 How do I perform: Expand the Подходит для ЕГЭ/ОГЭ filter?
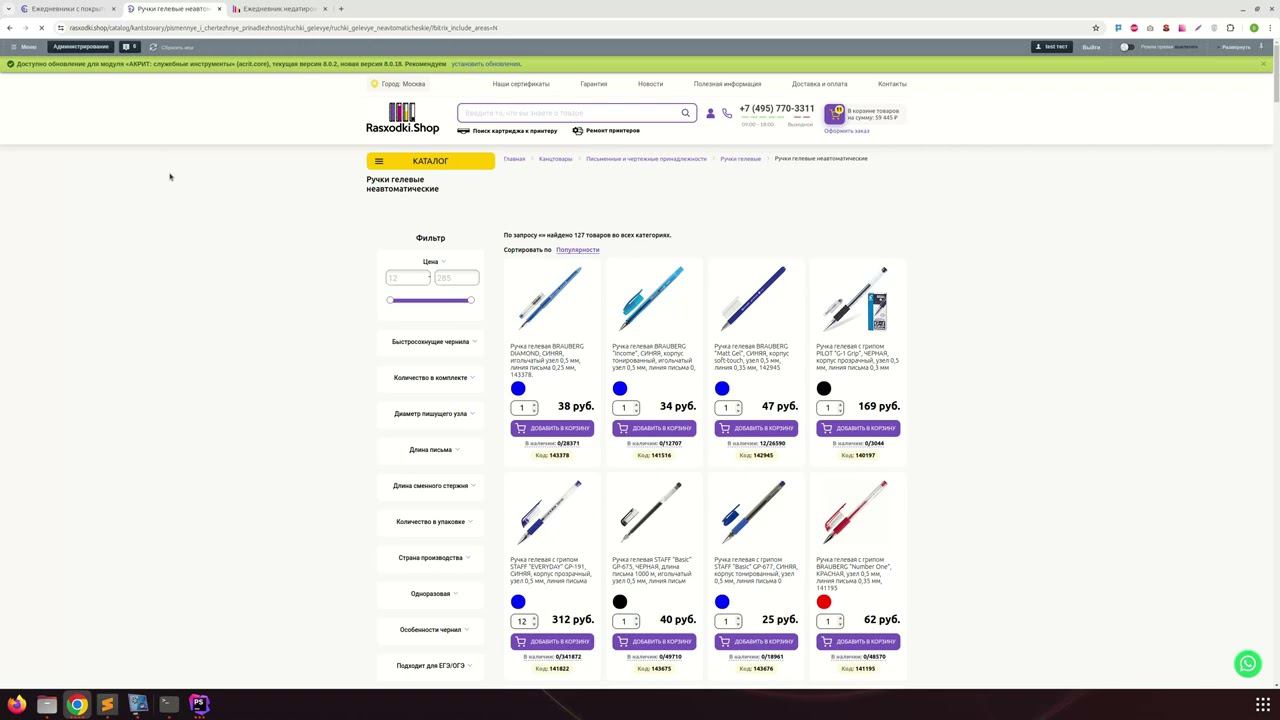tap(431, 666)
